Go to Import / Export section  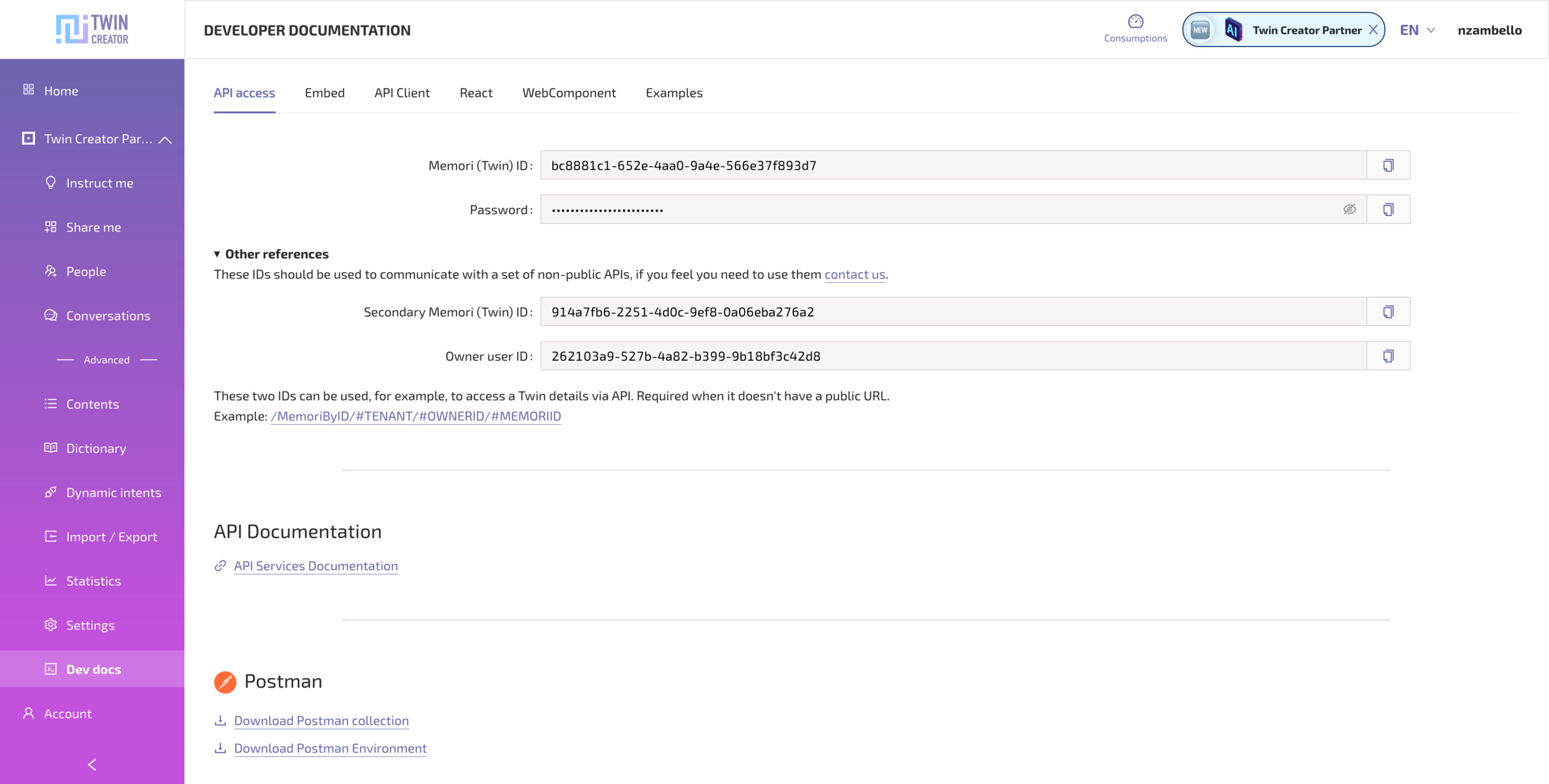(x=112, y=537)
